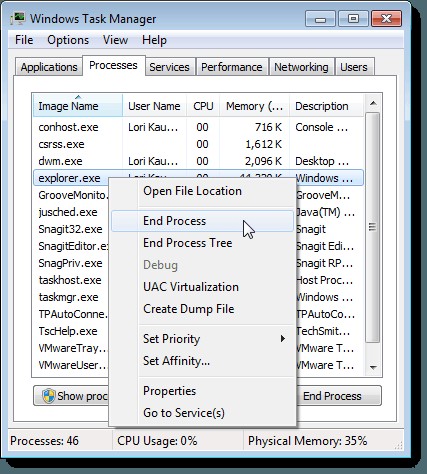Click the 2,096 K memory cell

click(x=264, y=161)
